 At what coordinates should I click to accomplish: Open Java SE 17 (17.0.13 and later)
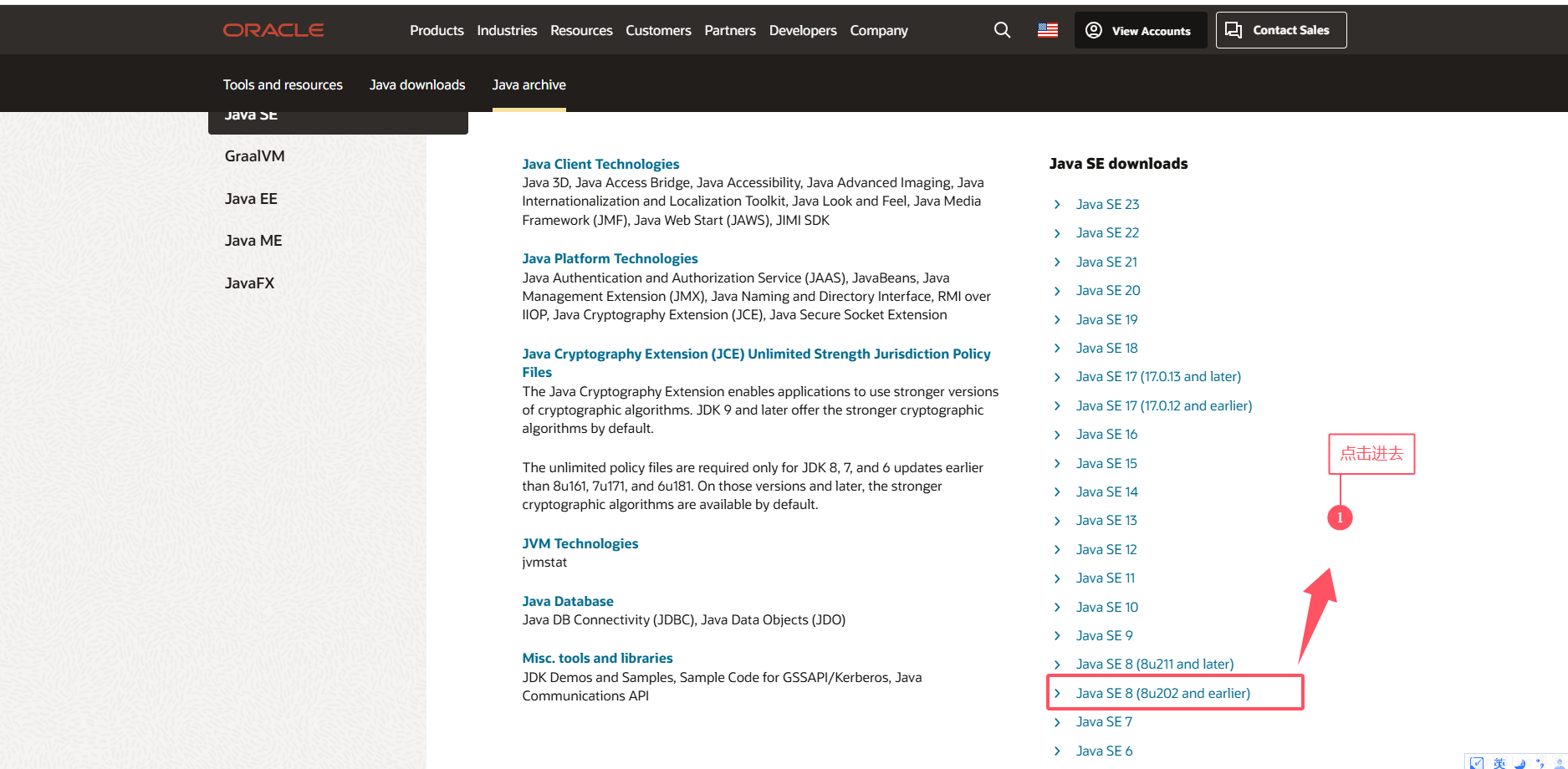1158,377
